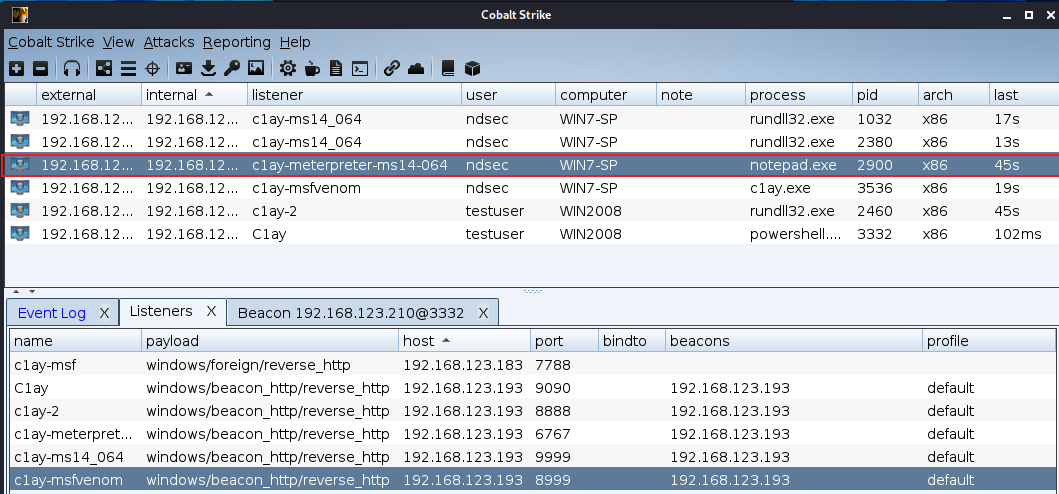Screen dimensions: 1059x494
Task: Select the c1ay-ms14_064 listener on port 9999
Action: click(532, 457)
